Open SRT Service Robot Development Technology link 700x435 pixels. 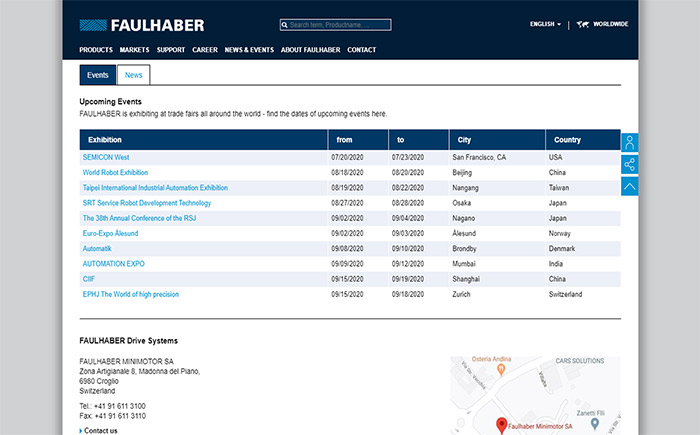click(146, 203)
